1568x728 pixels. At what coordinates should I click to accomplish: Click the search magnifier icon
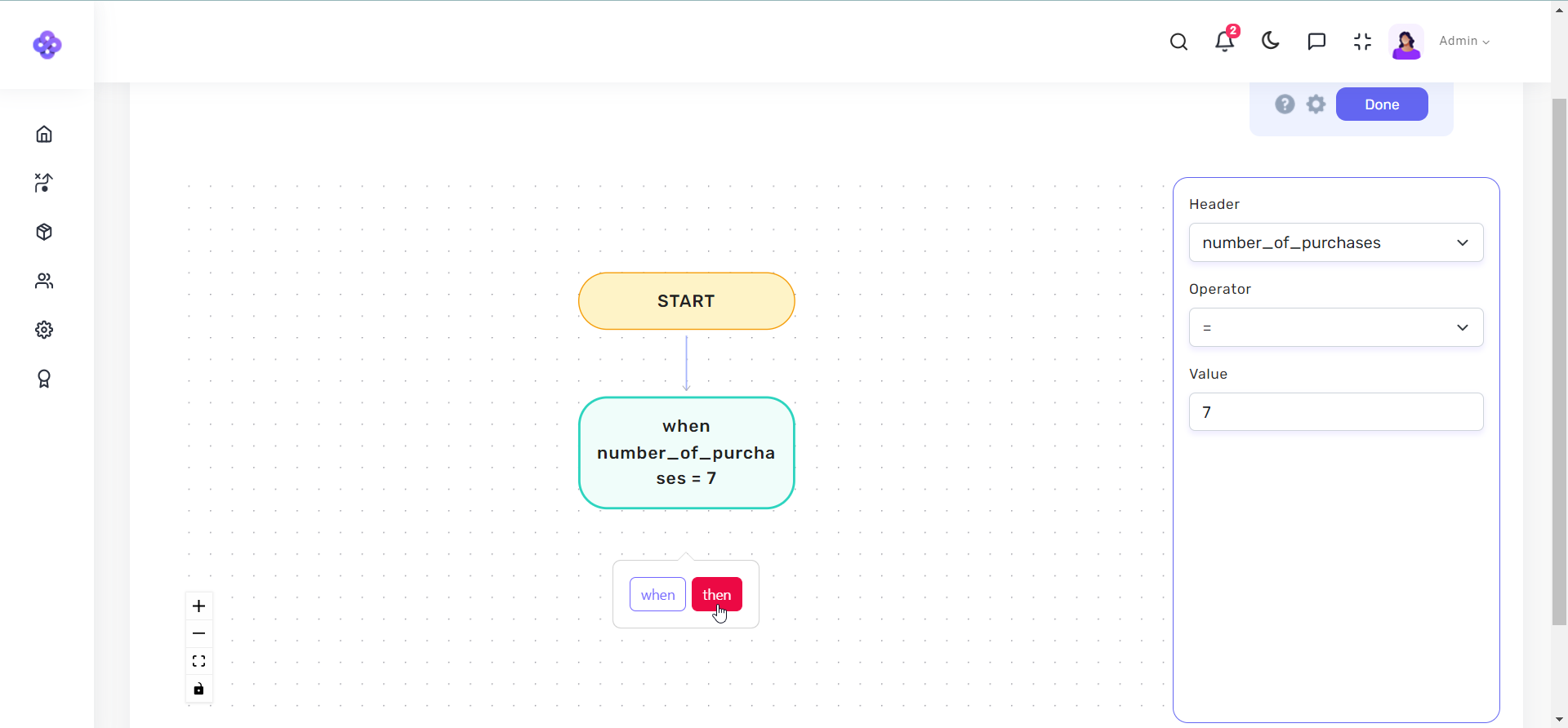(x=1178, y=42)
